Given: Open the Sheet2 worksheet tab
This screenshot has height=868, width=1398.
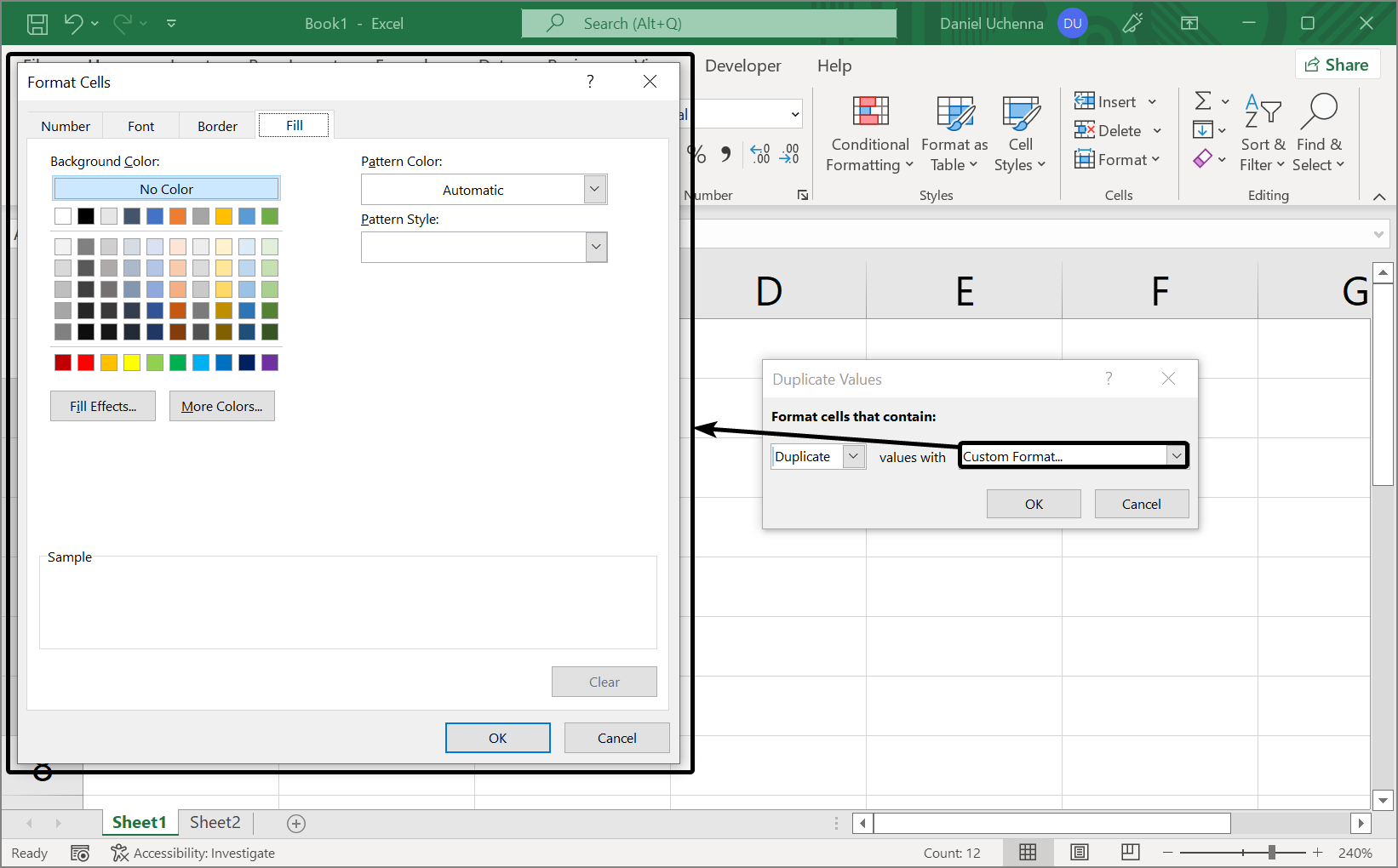Looking at the screenshot, I should (215, 822).
